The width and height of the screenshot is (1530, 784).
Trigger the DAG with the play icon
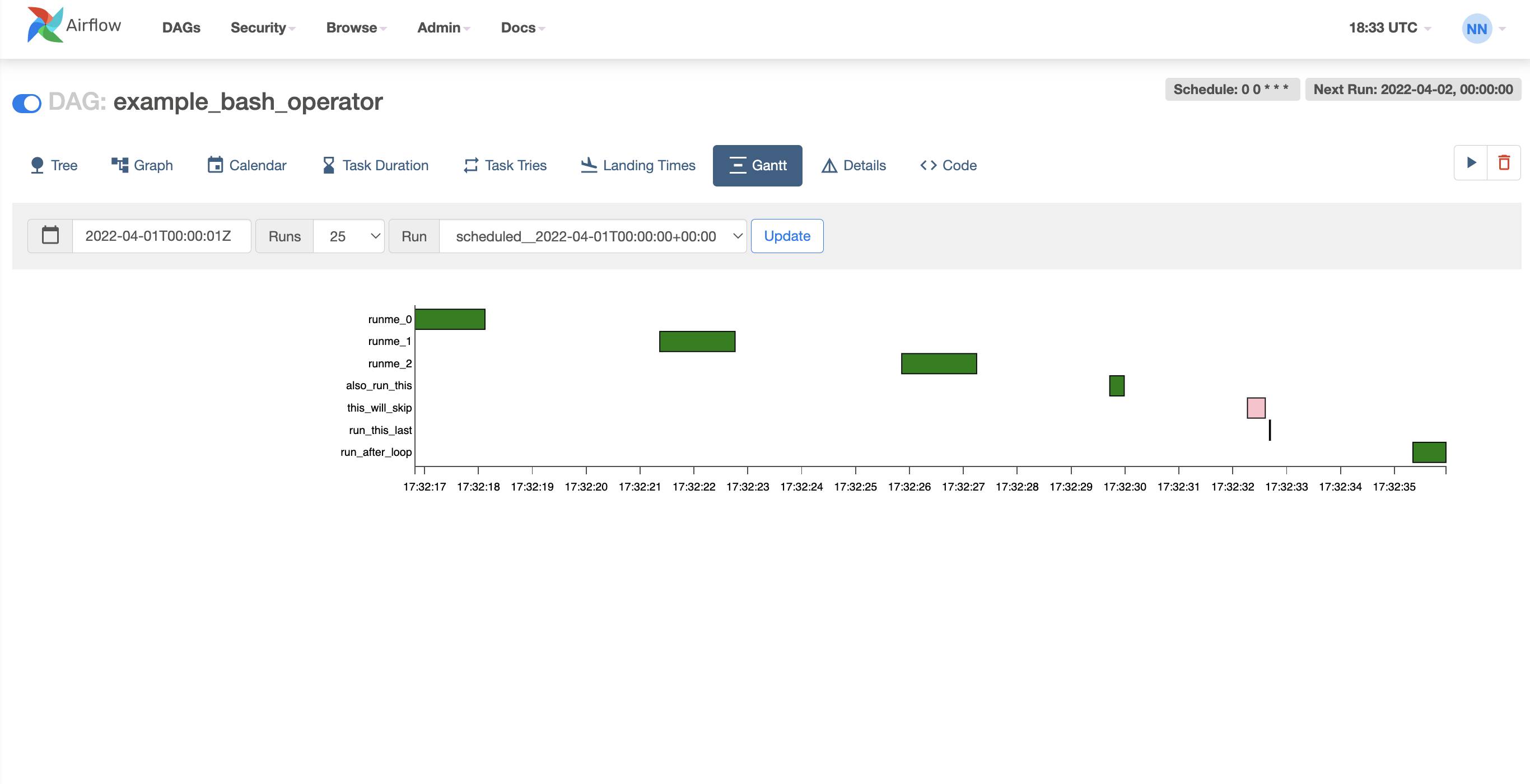[1471, 162]
